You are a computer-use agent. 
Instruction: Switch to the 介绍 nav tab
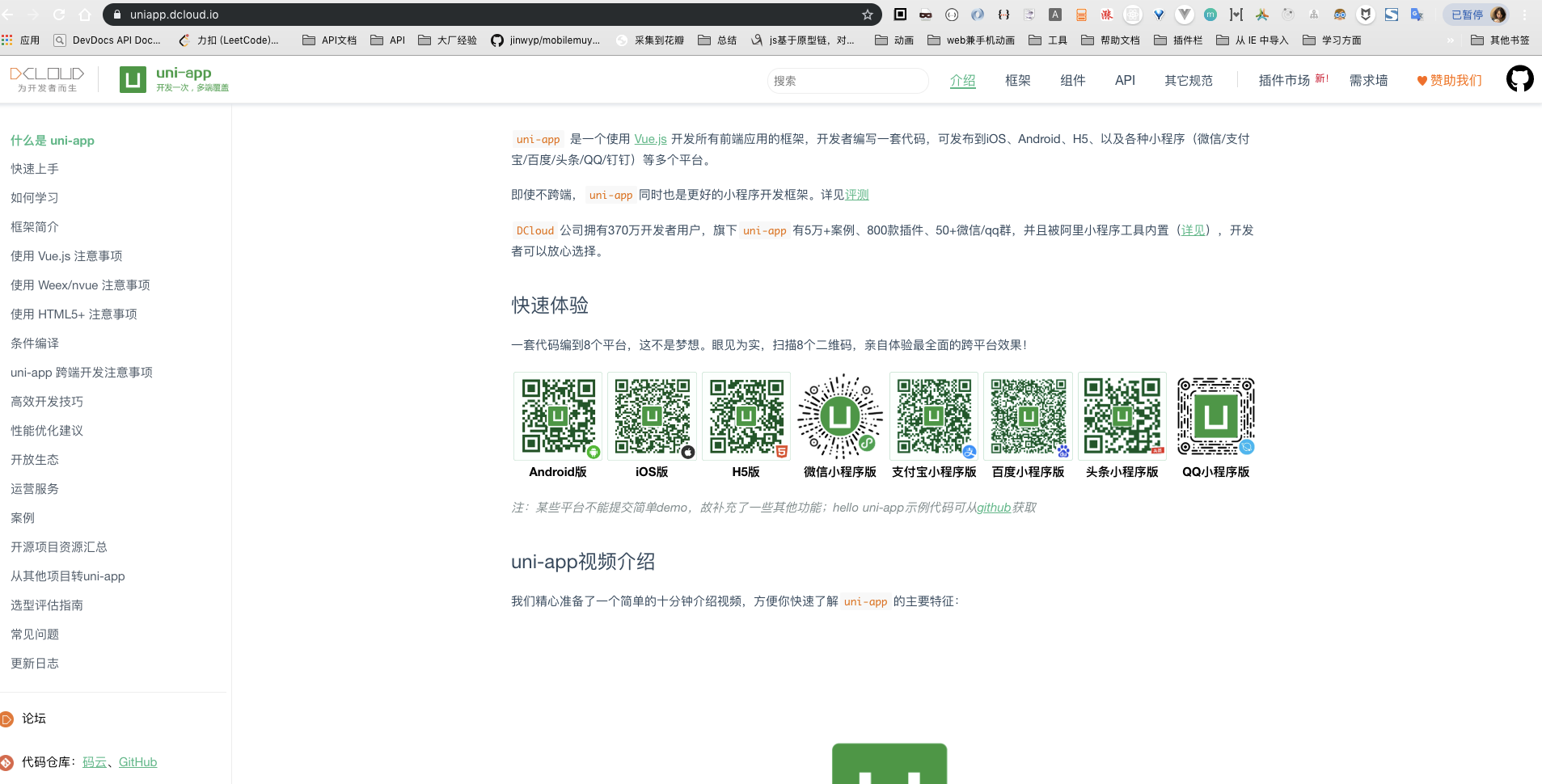[x=962, y=80]
